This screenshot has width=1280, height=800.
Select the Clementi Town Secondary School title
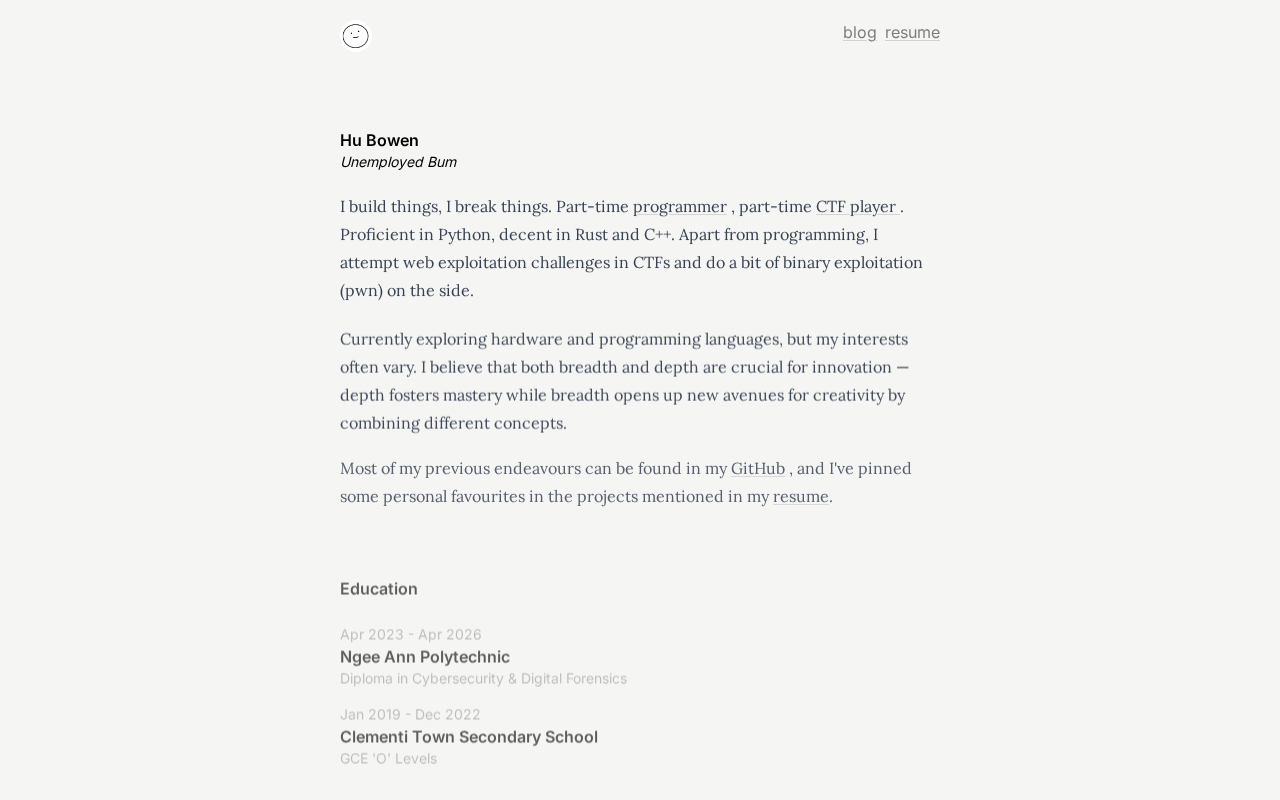coord(469,736)
